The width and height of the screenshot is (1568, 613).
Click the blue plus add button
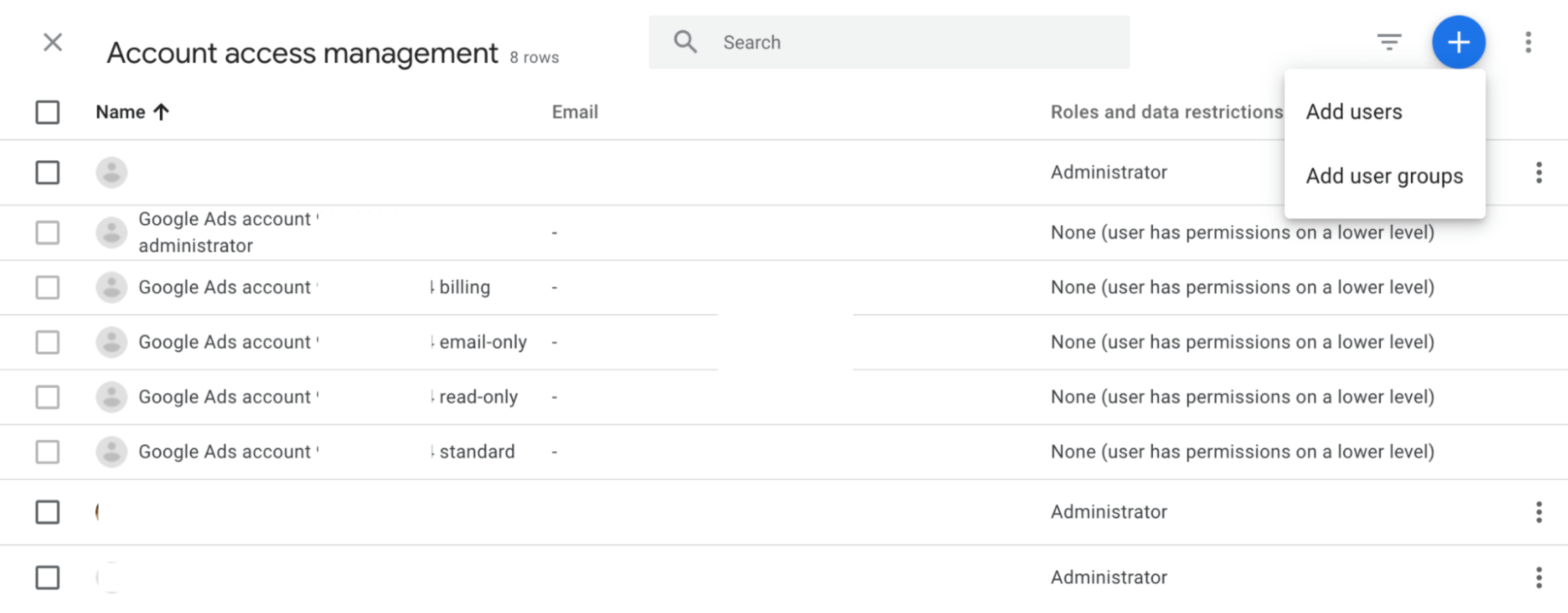tap(1458, 43)
